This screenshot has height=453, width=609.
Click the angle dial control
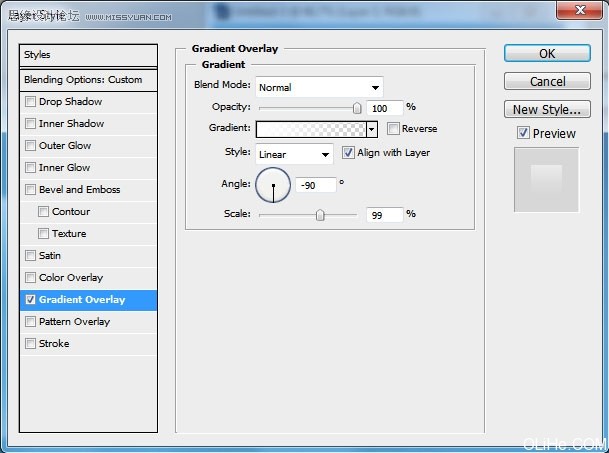(x=273, y=185)
